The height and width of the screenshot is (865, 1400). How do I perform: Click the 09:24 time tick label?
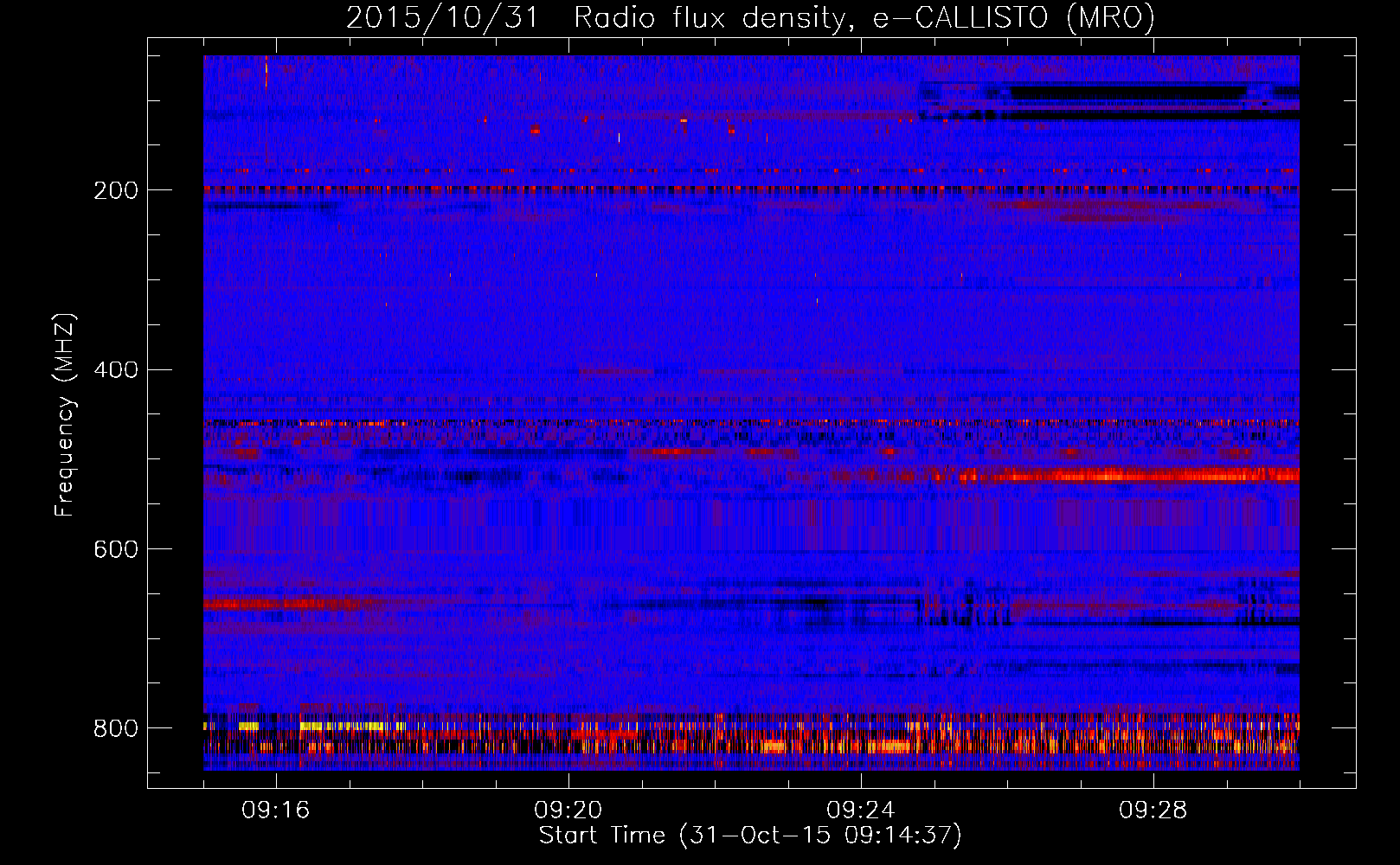click(861, 810)
